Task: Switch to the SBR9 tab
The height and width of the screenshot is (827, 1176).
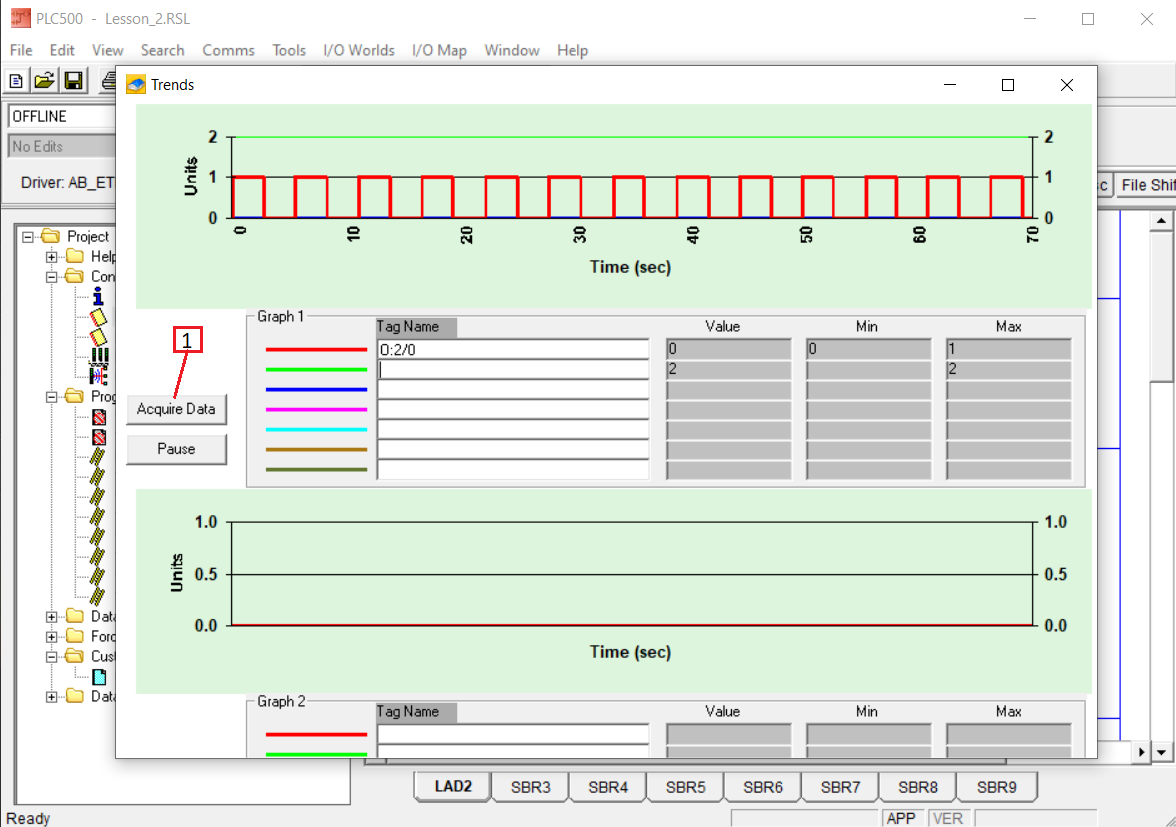Action: point(997,787)
